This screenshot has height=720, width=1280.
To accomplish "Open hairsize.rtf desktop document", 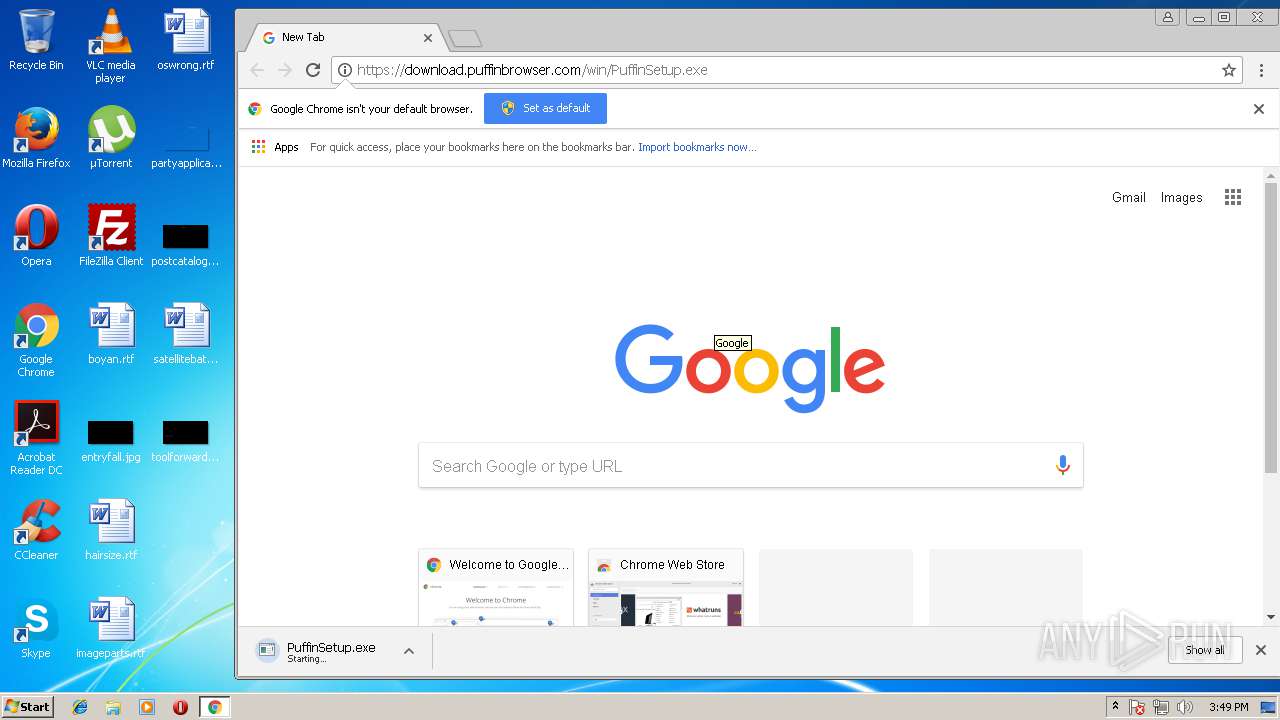I will (110, 530).
